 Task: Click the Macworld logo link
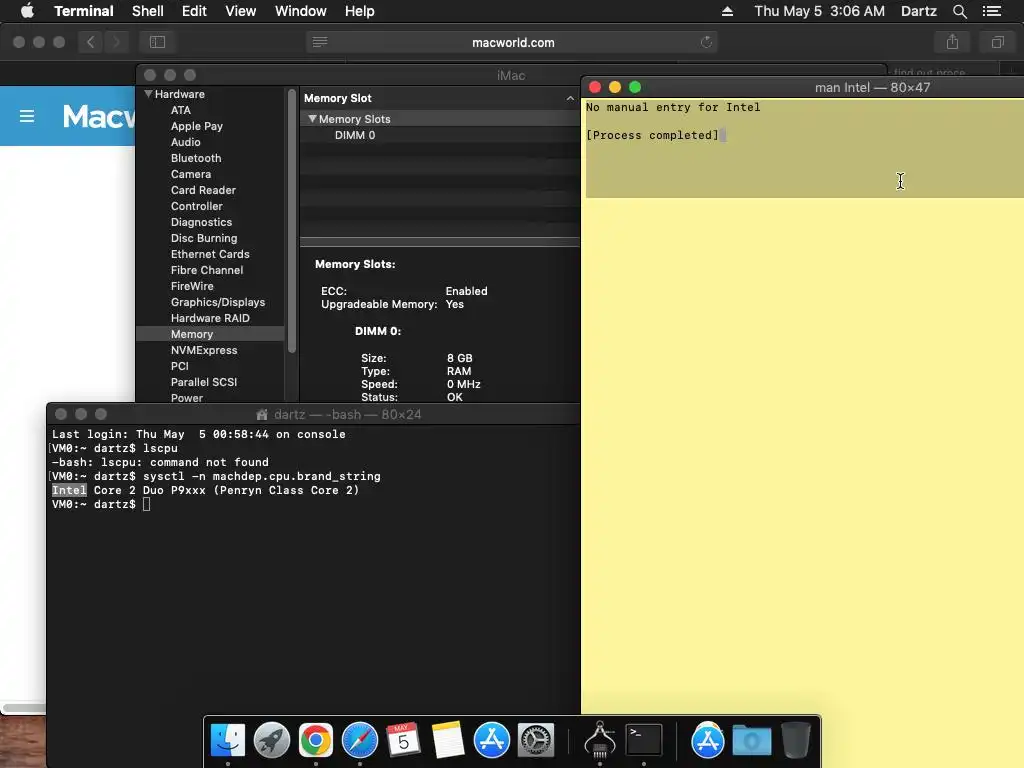(x=99, y=116)
